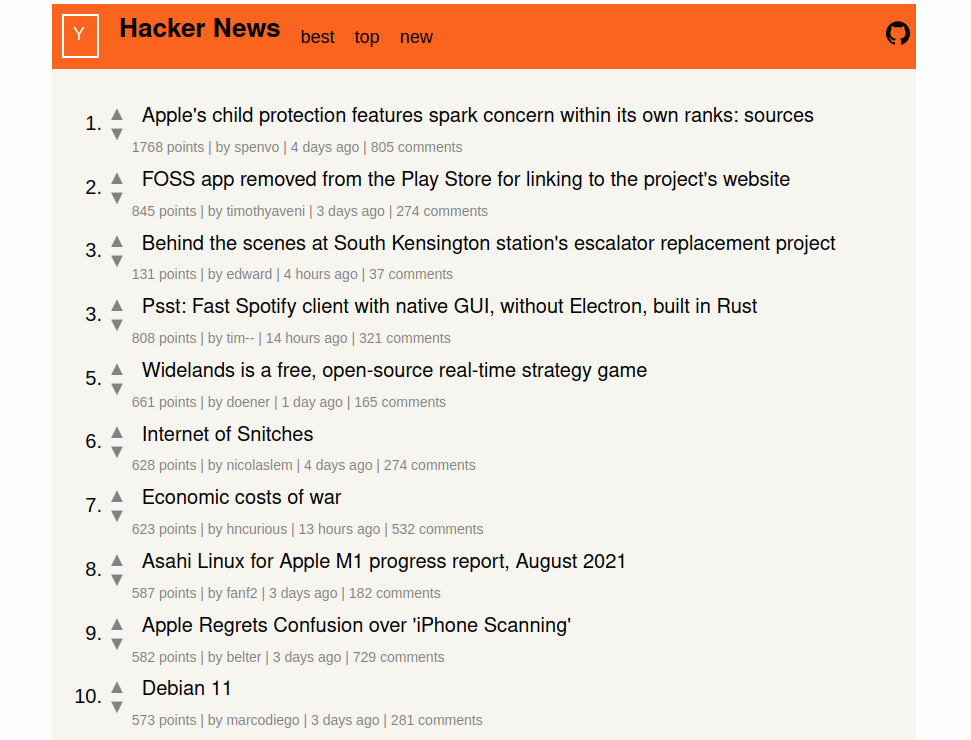Downvote the Widelands strategy game story

click(117, 389)
